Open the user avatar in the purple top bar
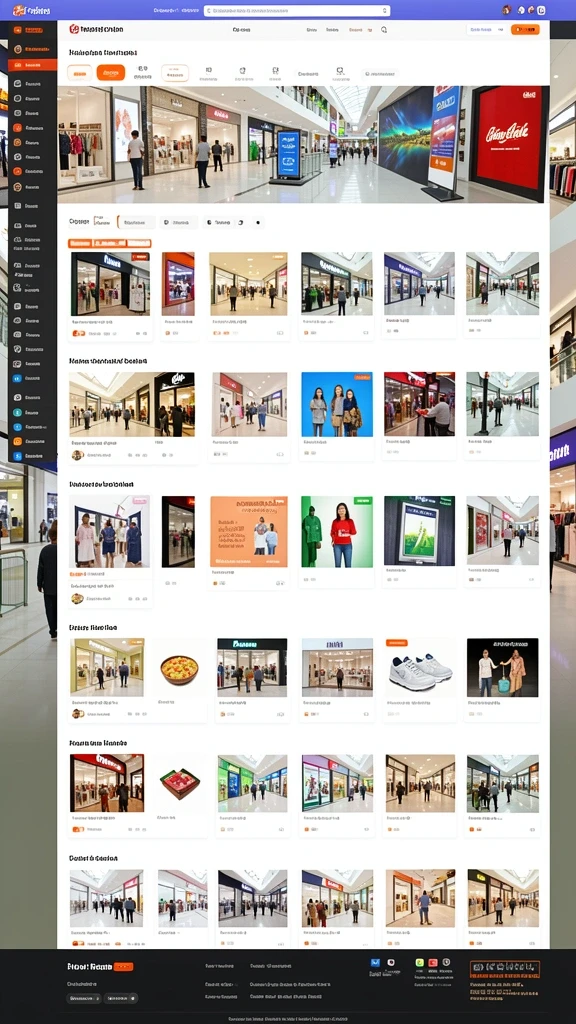The height and width of the screenshot is (1024, 576). pos(507,10)
